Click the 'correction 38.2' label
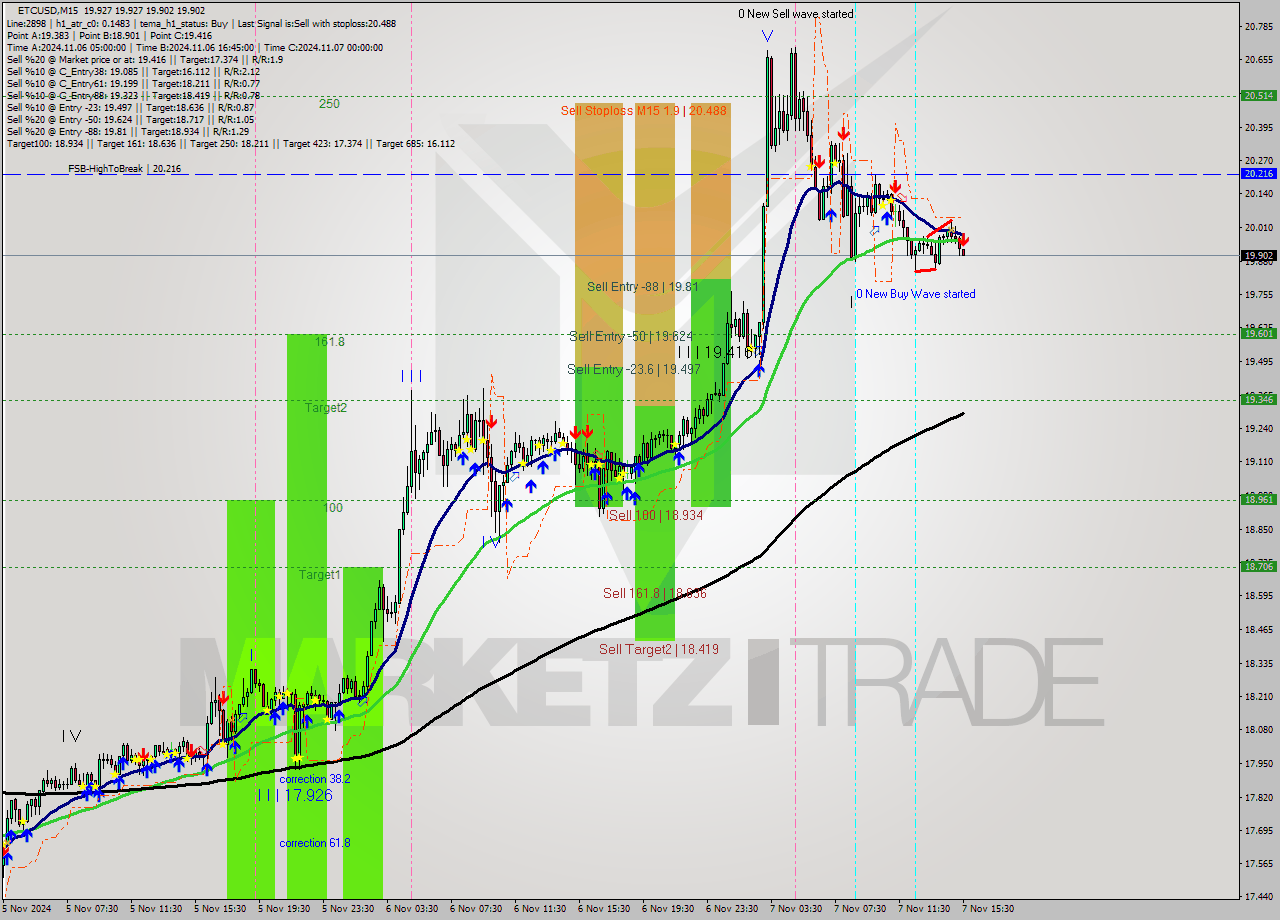Viewport: 1280px width, 920px height. point(314,779)
